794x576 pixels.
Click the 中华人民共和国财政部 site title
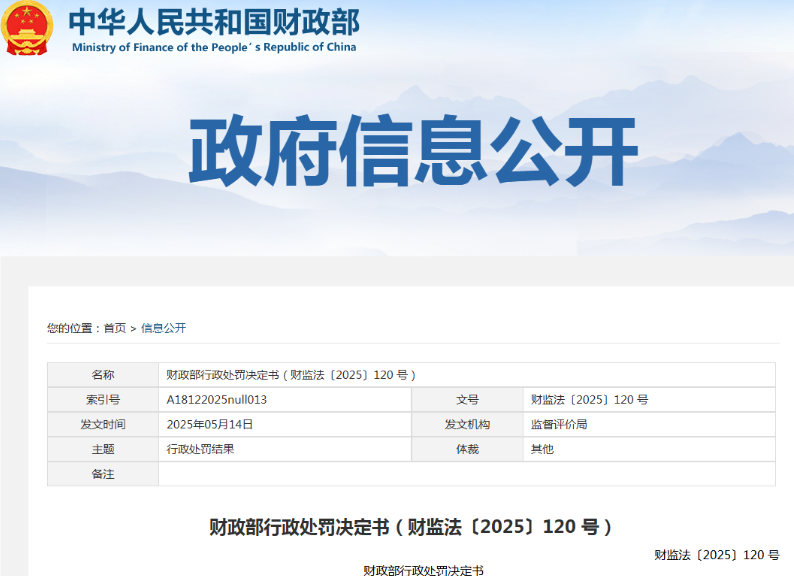click(x=214, y=21)
